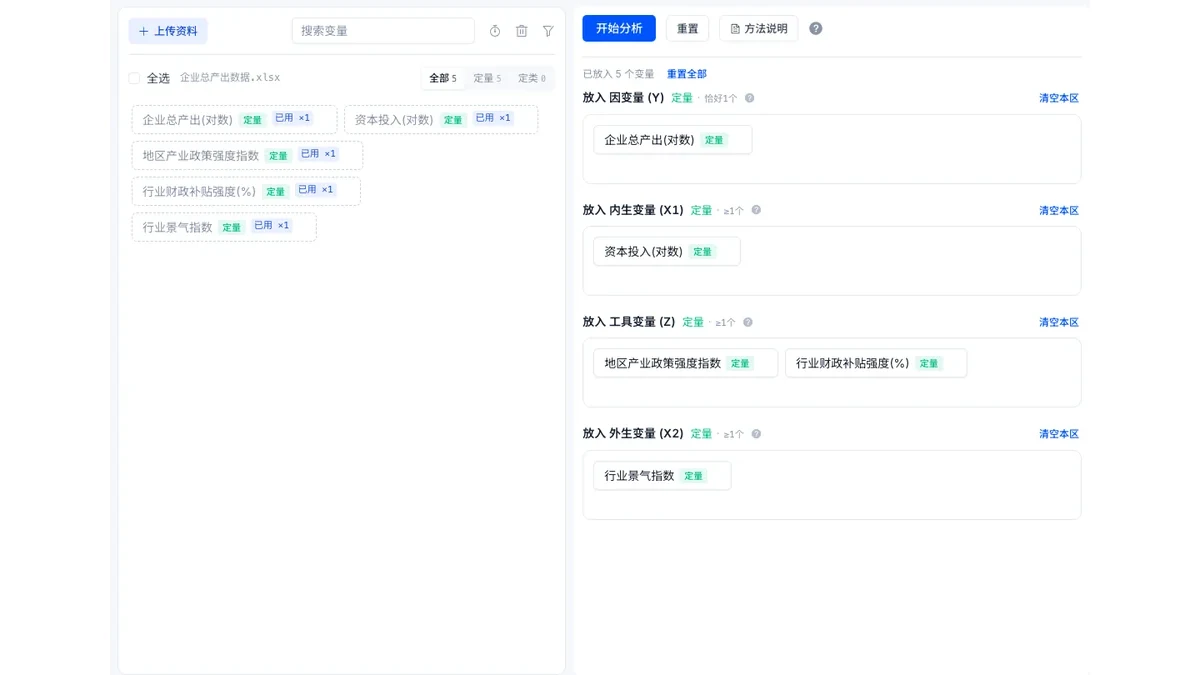Click the trash delete icon

click(x=521, y=31)
